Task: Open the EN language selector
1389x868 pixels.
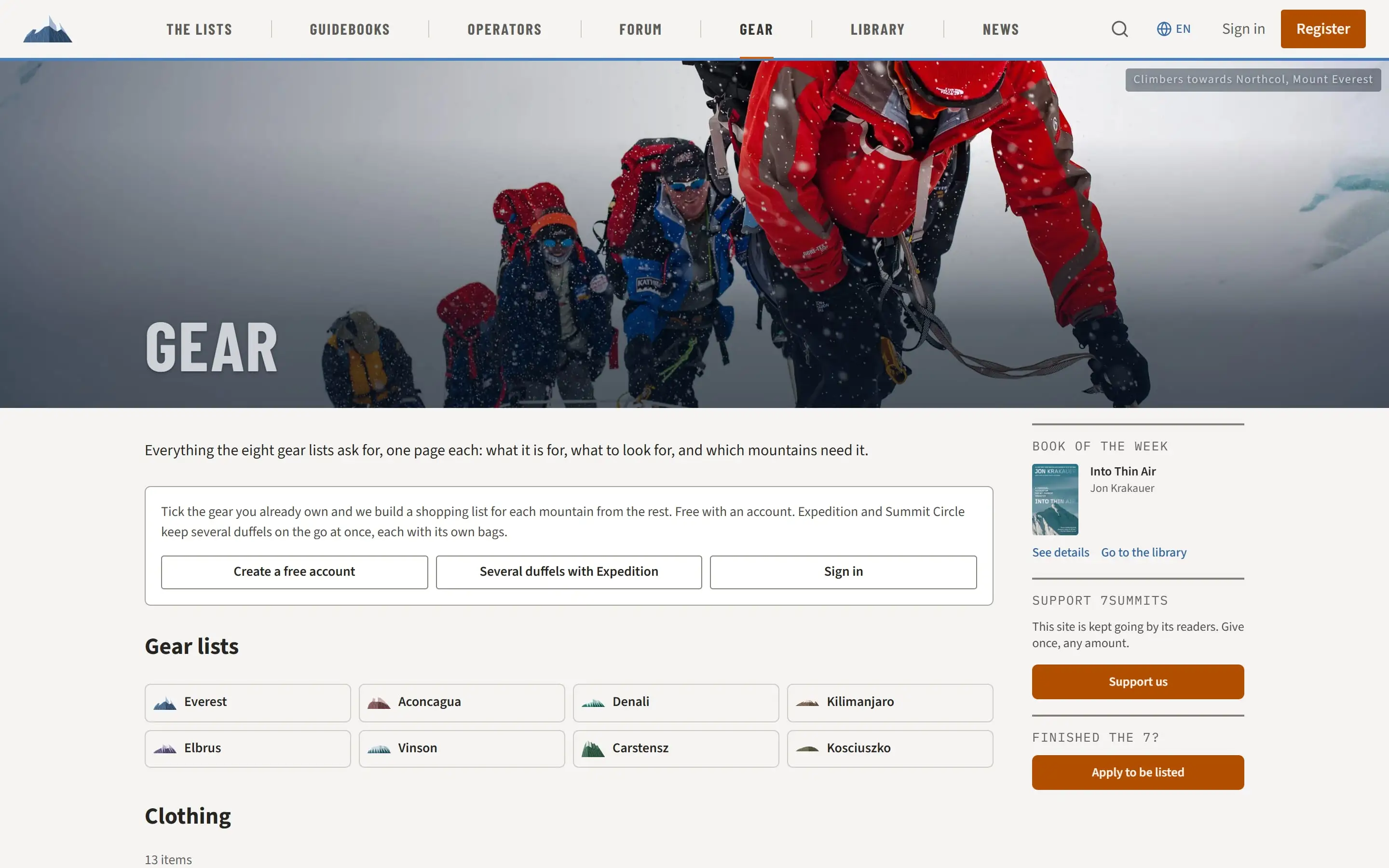Action: pyautogui.click(x=1174, y=29)
